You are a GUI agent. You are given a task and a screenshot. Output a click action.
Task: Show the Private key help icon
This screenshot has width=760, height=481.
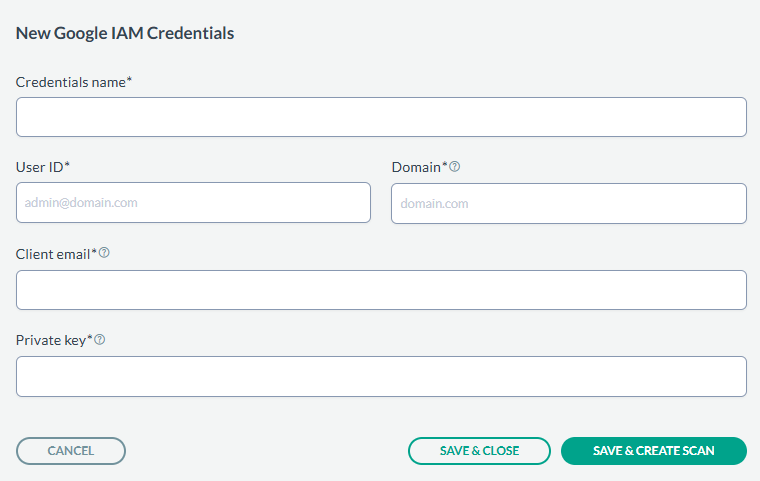pyautogui.click(x=100, y=340)
